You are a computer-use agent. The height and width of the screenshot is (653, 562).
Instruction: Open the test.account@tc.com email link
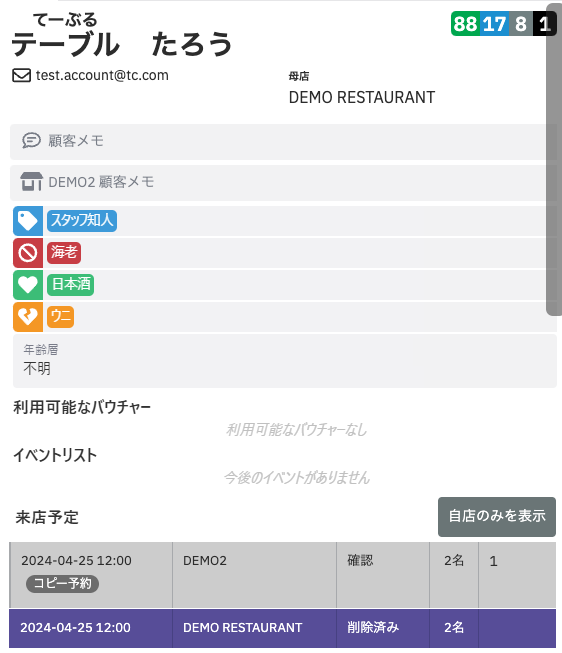click(102, 75)
